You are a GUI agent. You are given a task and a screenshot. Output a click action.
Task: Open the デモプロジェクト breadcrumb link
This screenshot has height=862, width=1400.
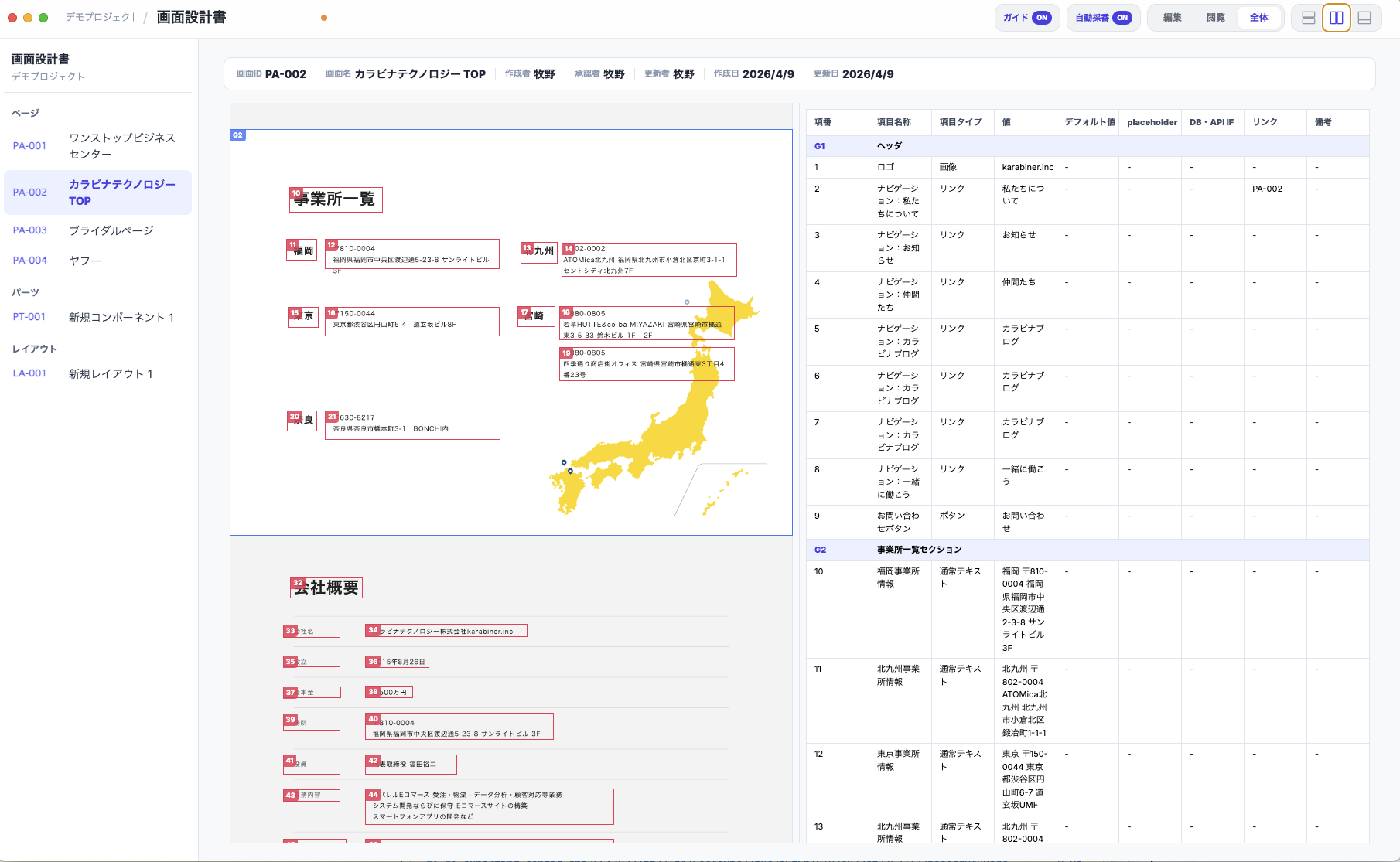101,17
